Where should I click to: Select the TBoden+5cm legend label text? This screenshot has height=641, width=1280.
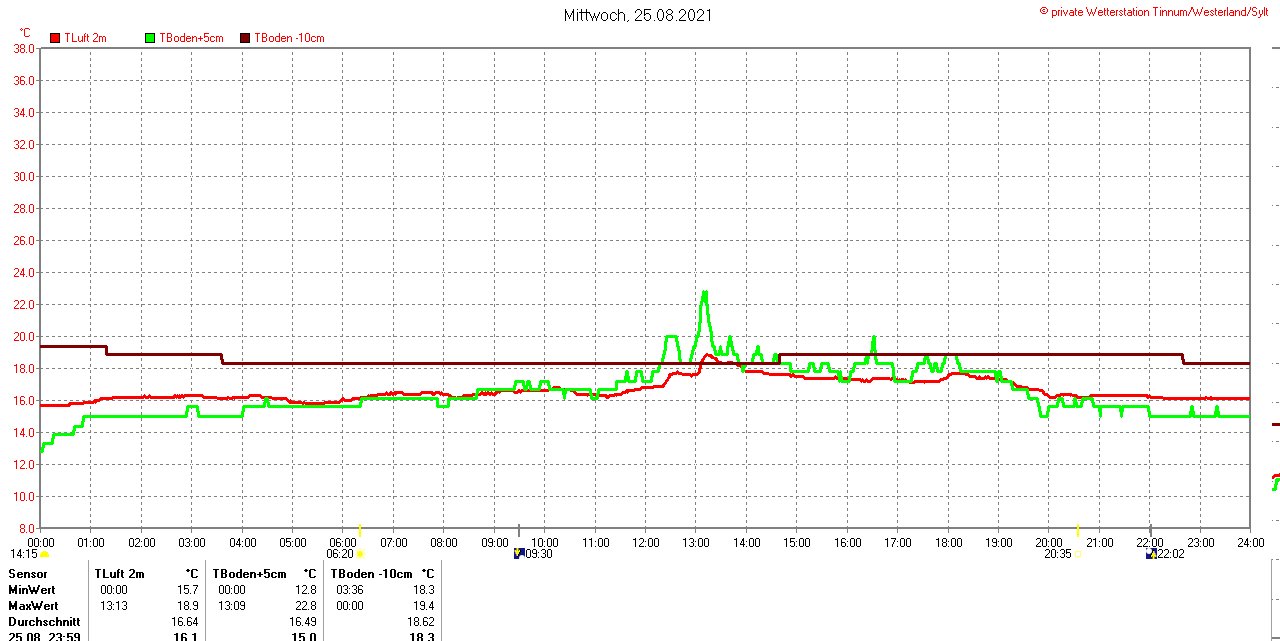pyautogui.click(x=193, y=38)
